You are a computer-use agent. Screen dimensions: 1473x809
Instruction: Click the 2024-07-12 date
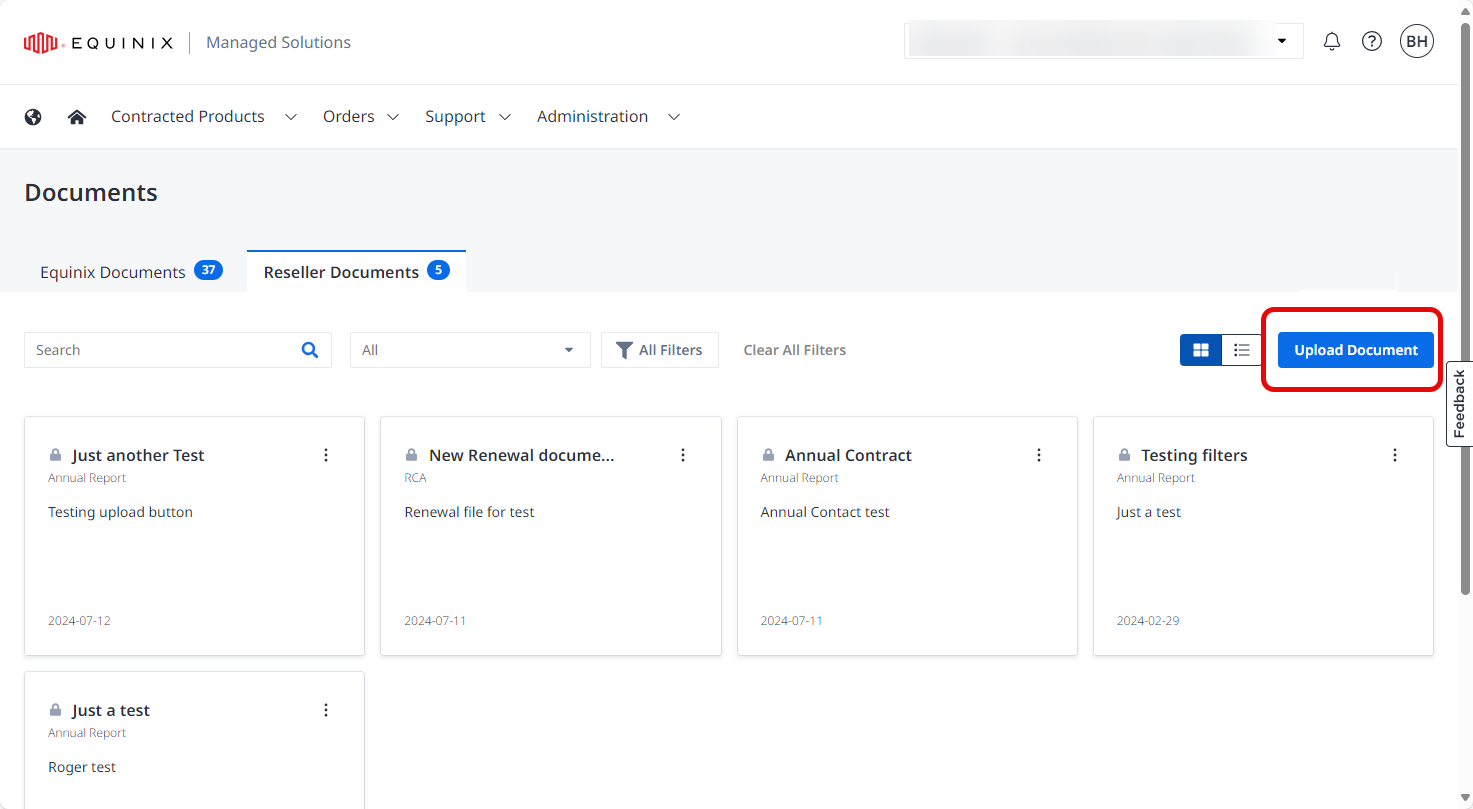79,621
